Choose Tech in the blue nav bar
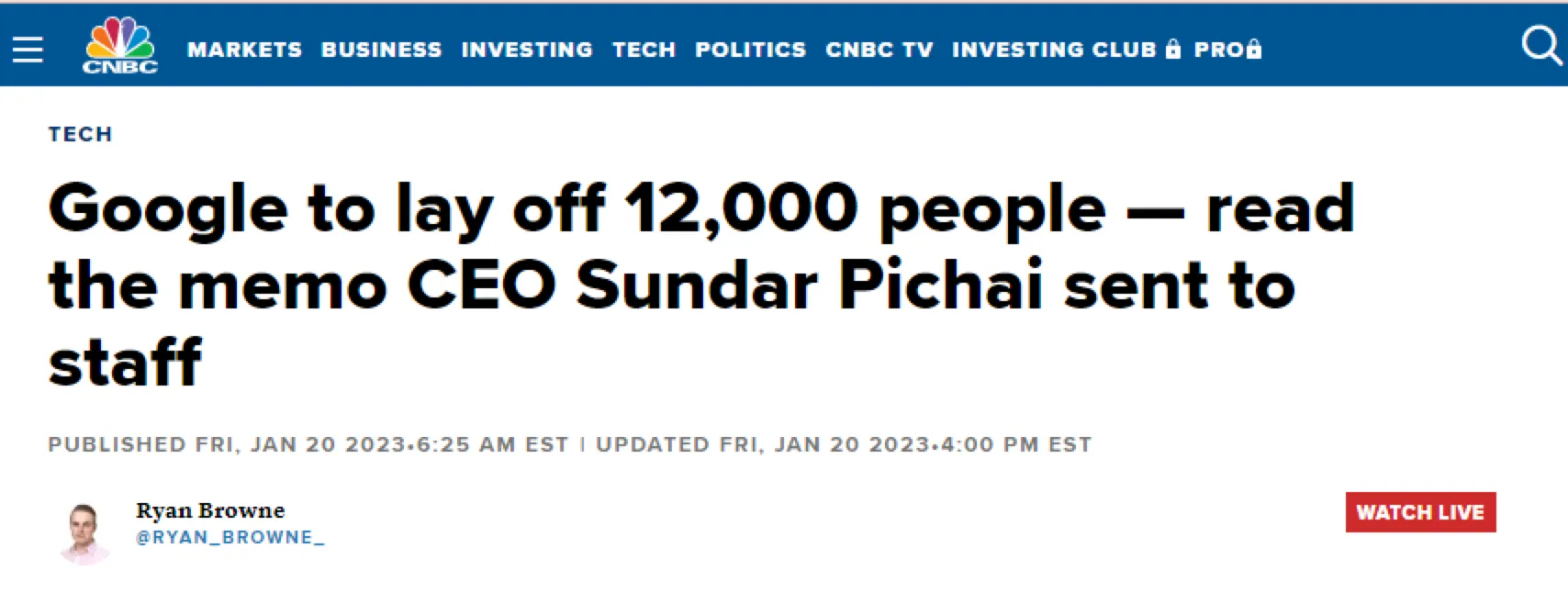The height and width of the screenshot is (593, 1568). pyautogui.click(x=644, y=50)
